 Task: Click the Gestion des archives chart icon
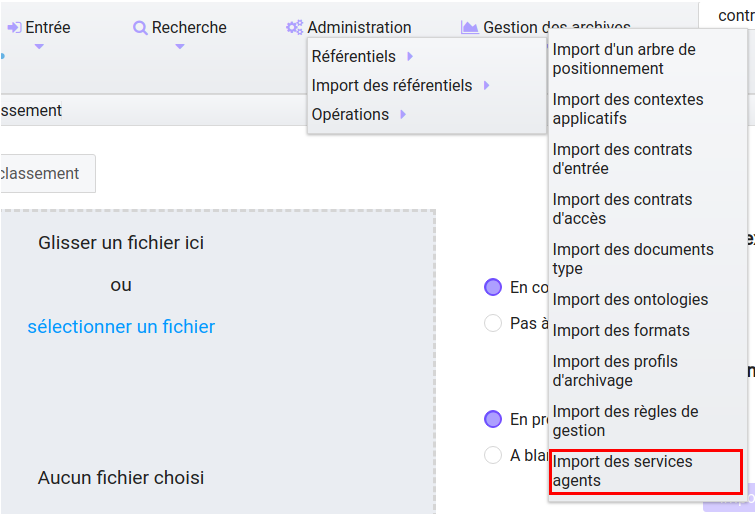point(469,27)
